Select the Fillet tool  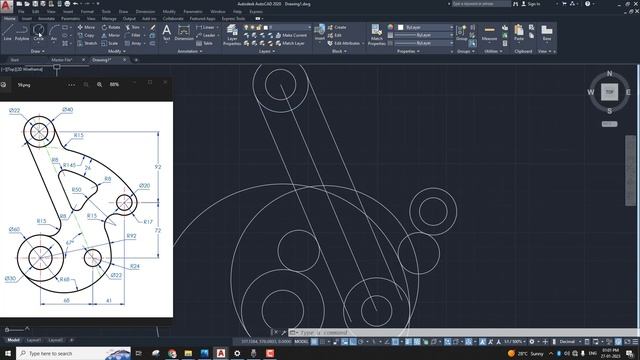pyautogui.click(x=133, y=36)
